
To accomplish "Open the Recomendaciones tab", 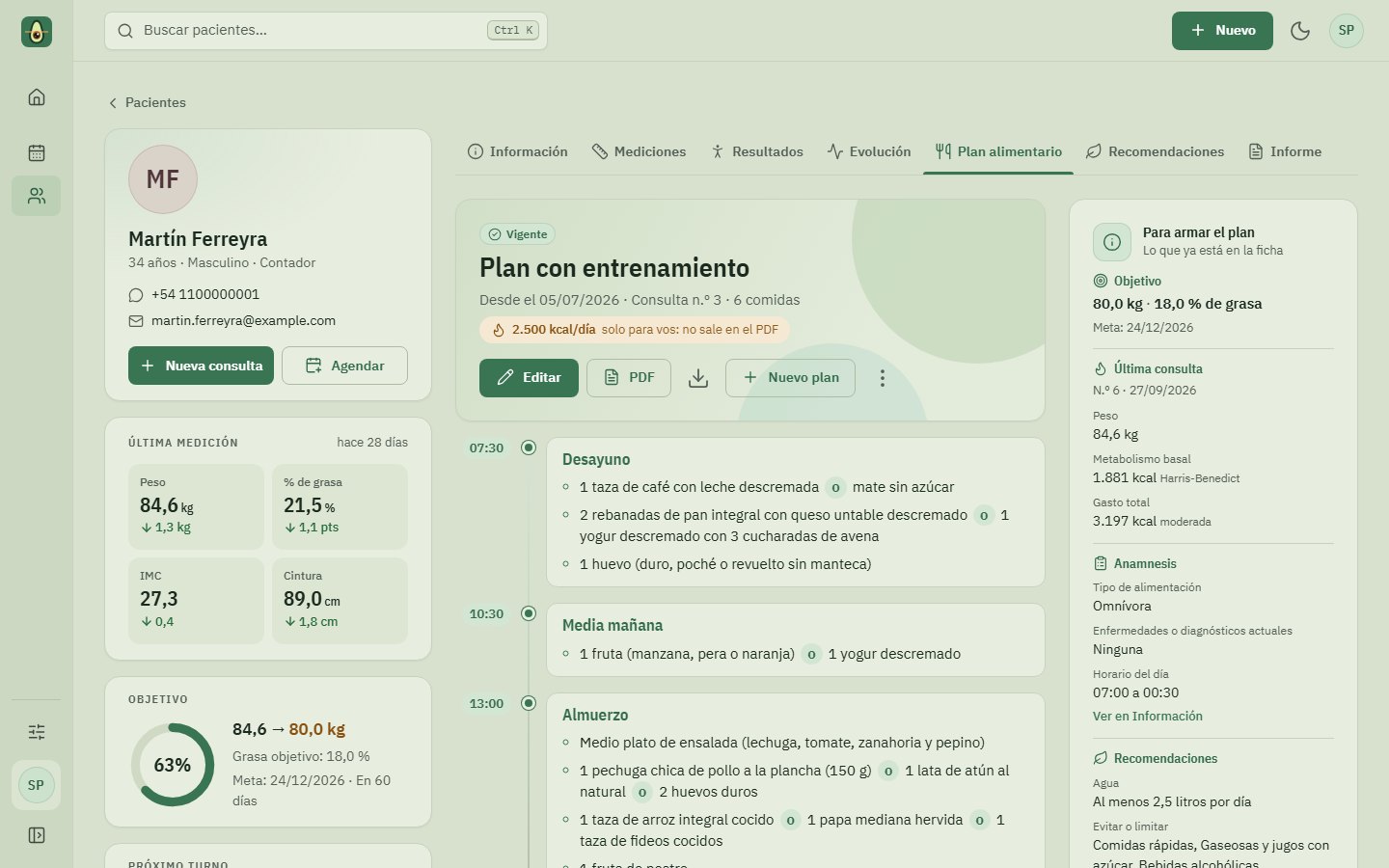I will pos(1155,151).
